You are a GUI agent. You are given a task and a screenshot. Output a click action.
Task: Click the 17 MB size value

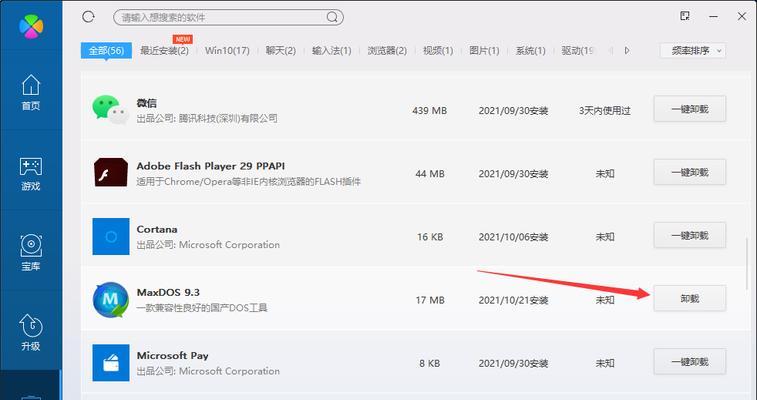430,300
